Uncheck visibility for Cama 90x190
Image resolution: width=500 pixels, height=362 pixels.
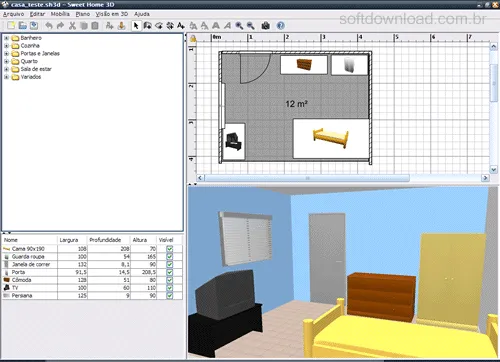(x=170, y=249)
